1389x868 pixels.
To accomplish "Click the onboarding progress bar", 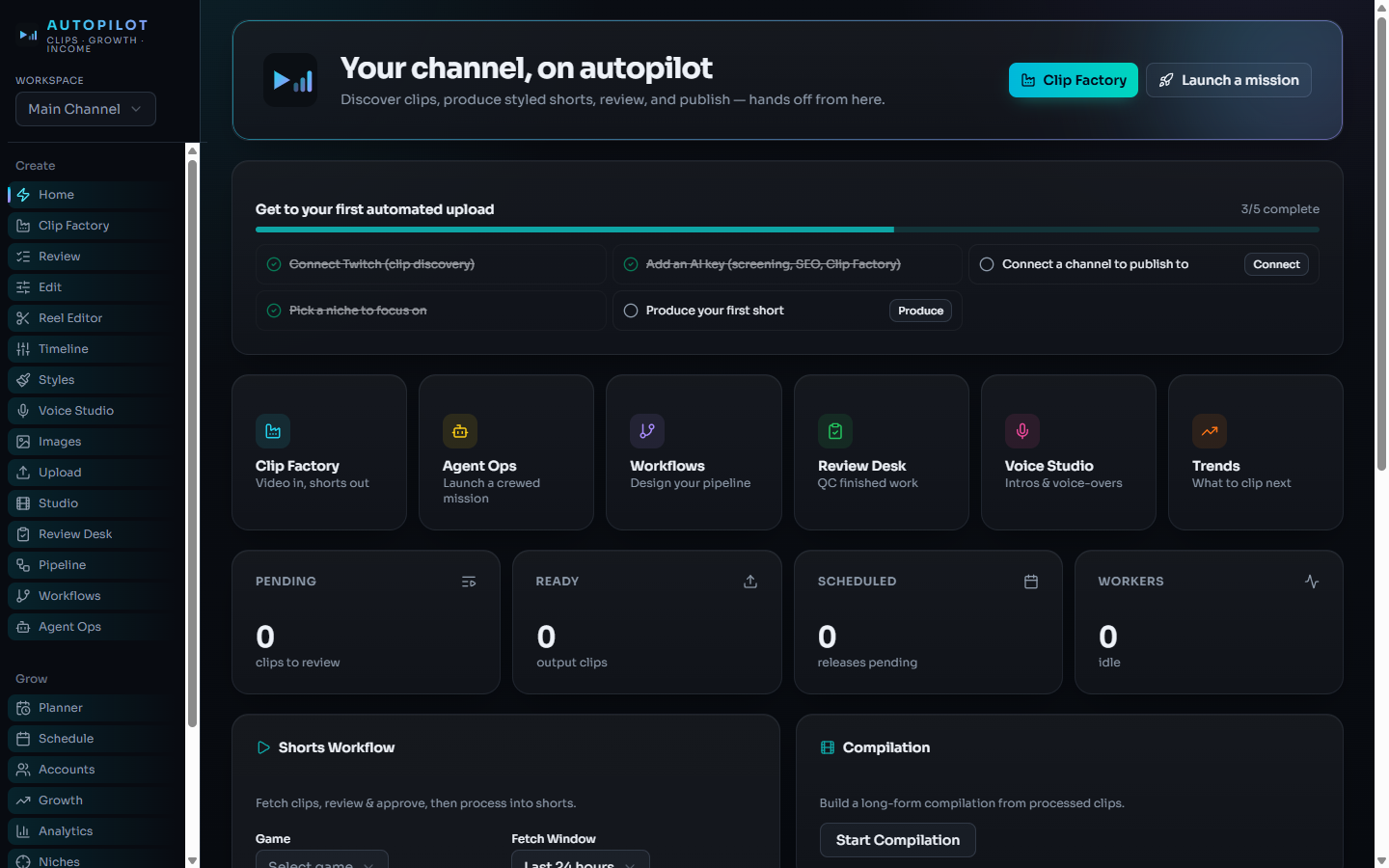I will click(x=787, y=230).
